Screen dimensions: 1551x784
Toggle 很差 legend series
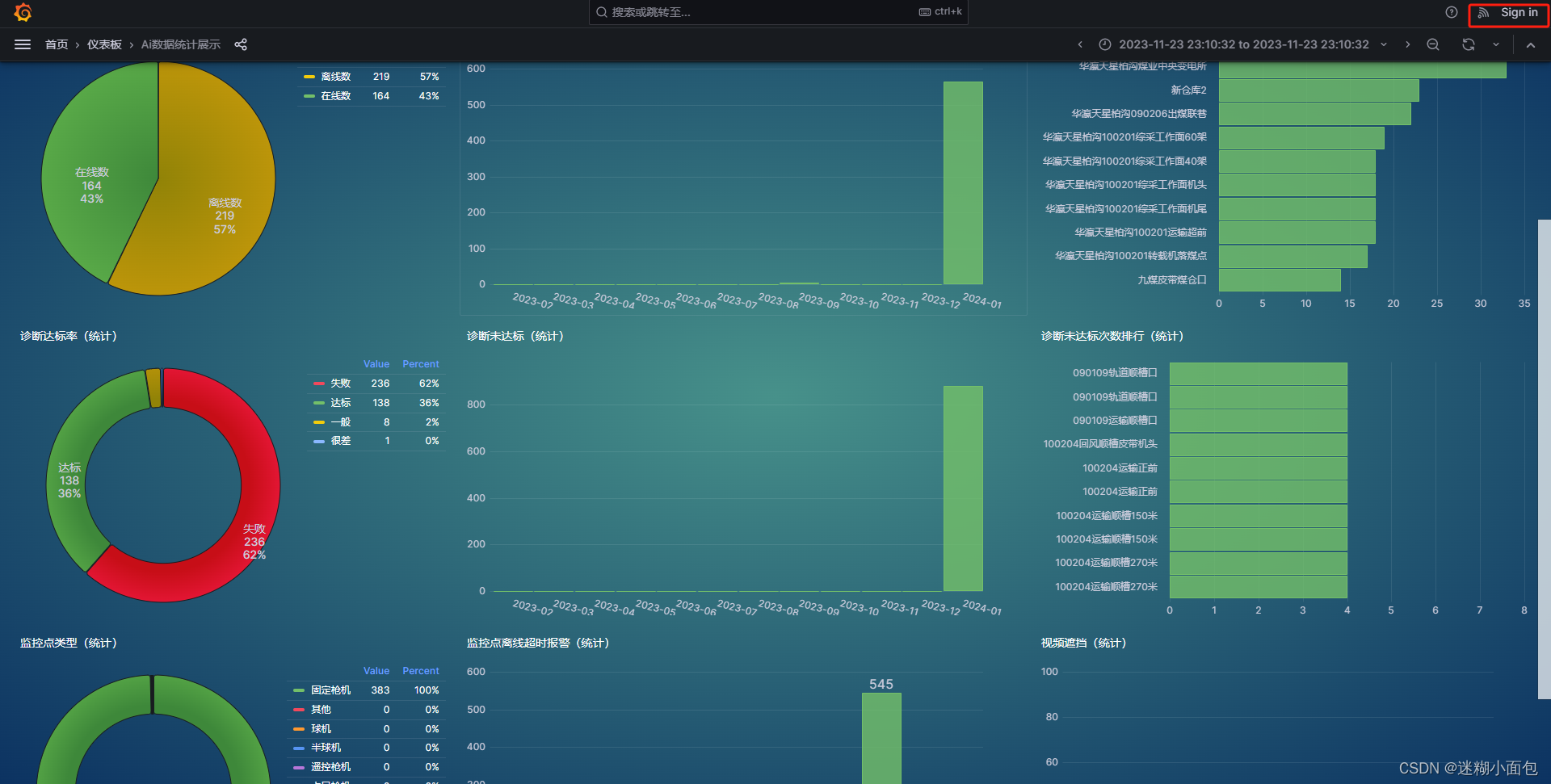point(340,441)
